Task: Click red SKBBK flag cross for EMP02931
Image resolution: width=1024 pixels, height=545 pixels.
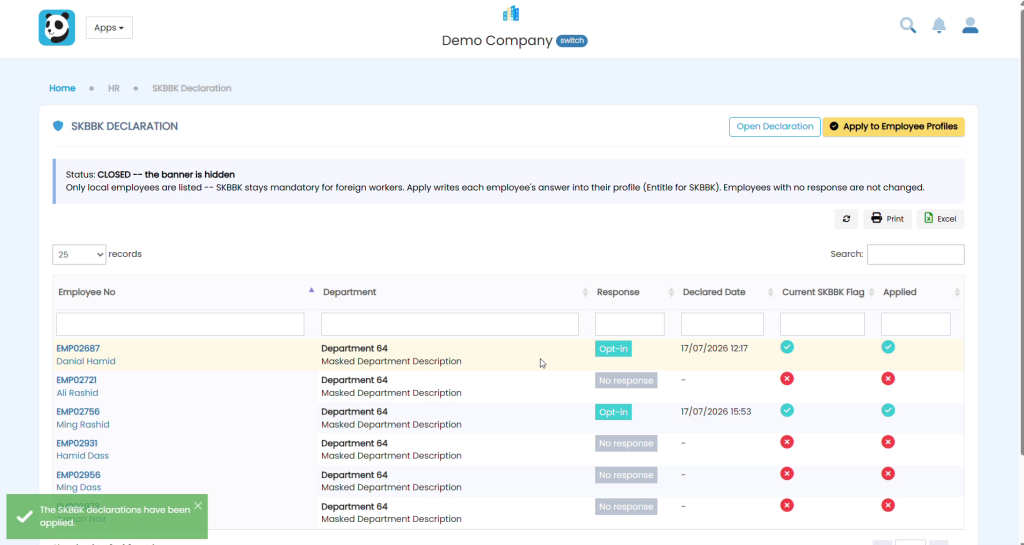Action: (787, 442)
